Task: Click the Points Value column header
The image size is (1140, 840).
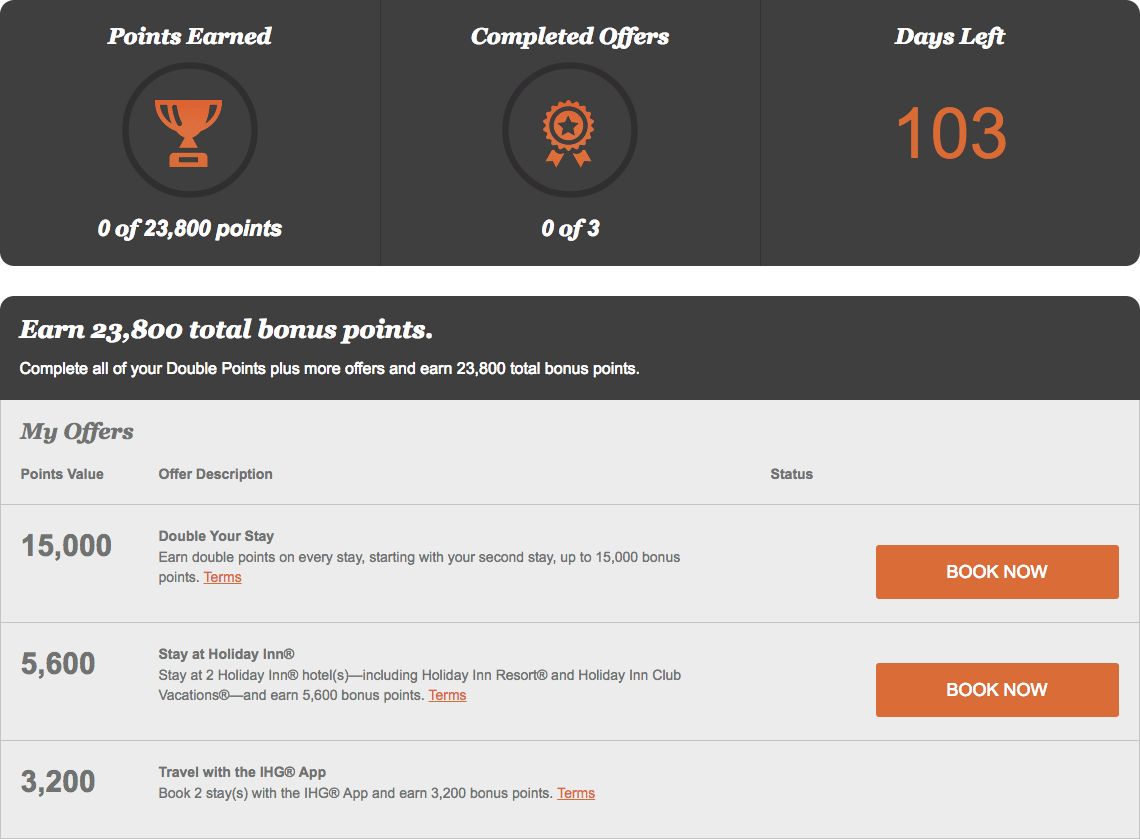Action: [x=62, y=474]
